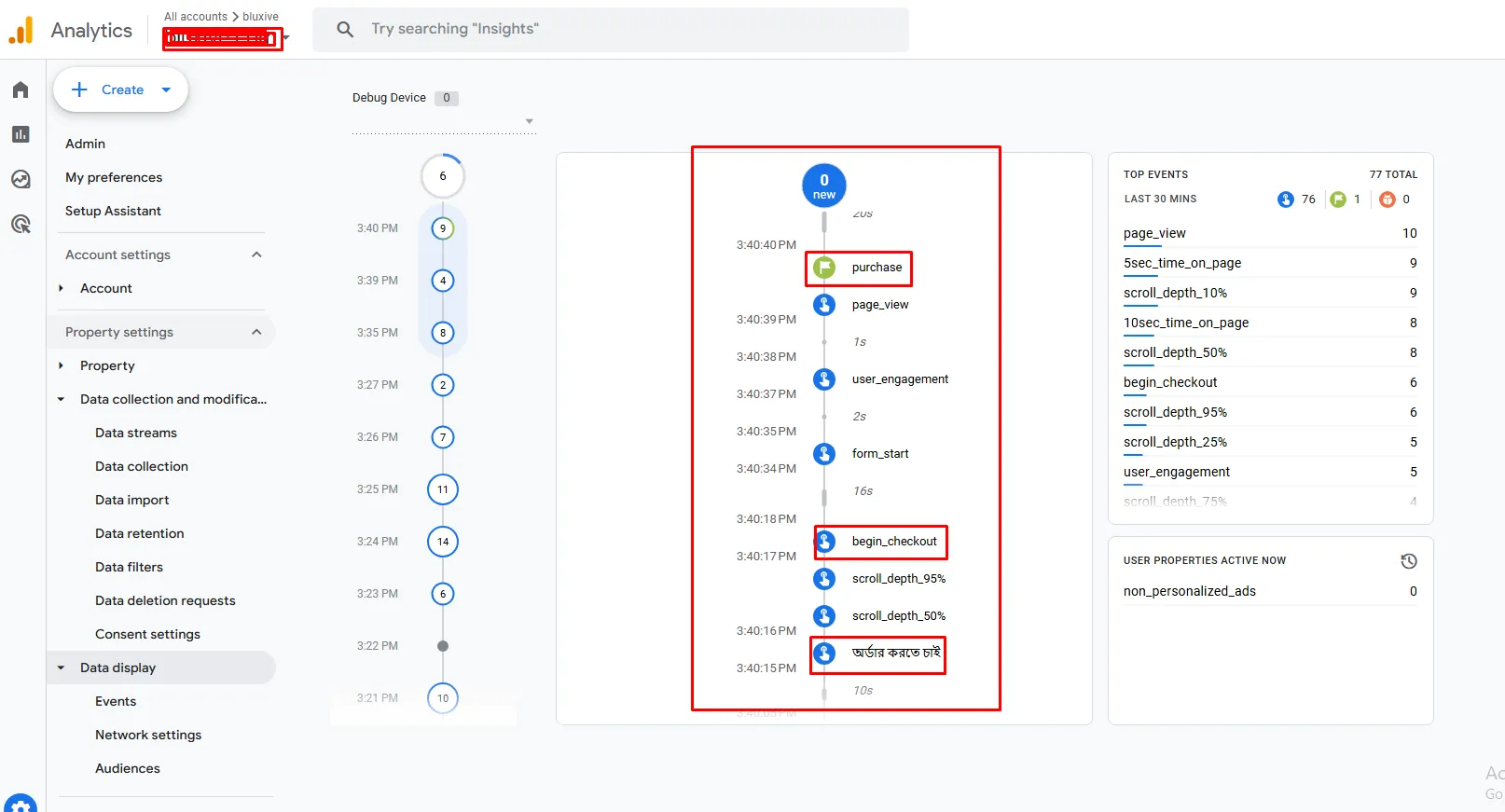The width and height of the screenshot is (1505, 812).
Task: Collapse the Property settings section
Action: 256,332
